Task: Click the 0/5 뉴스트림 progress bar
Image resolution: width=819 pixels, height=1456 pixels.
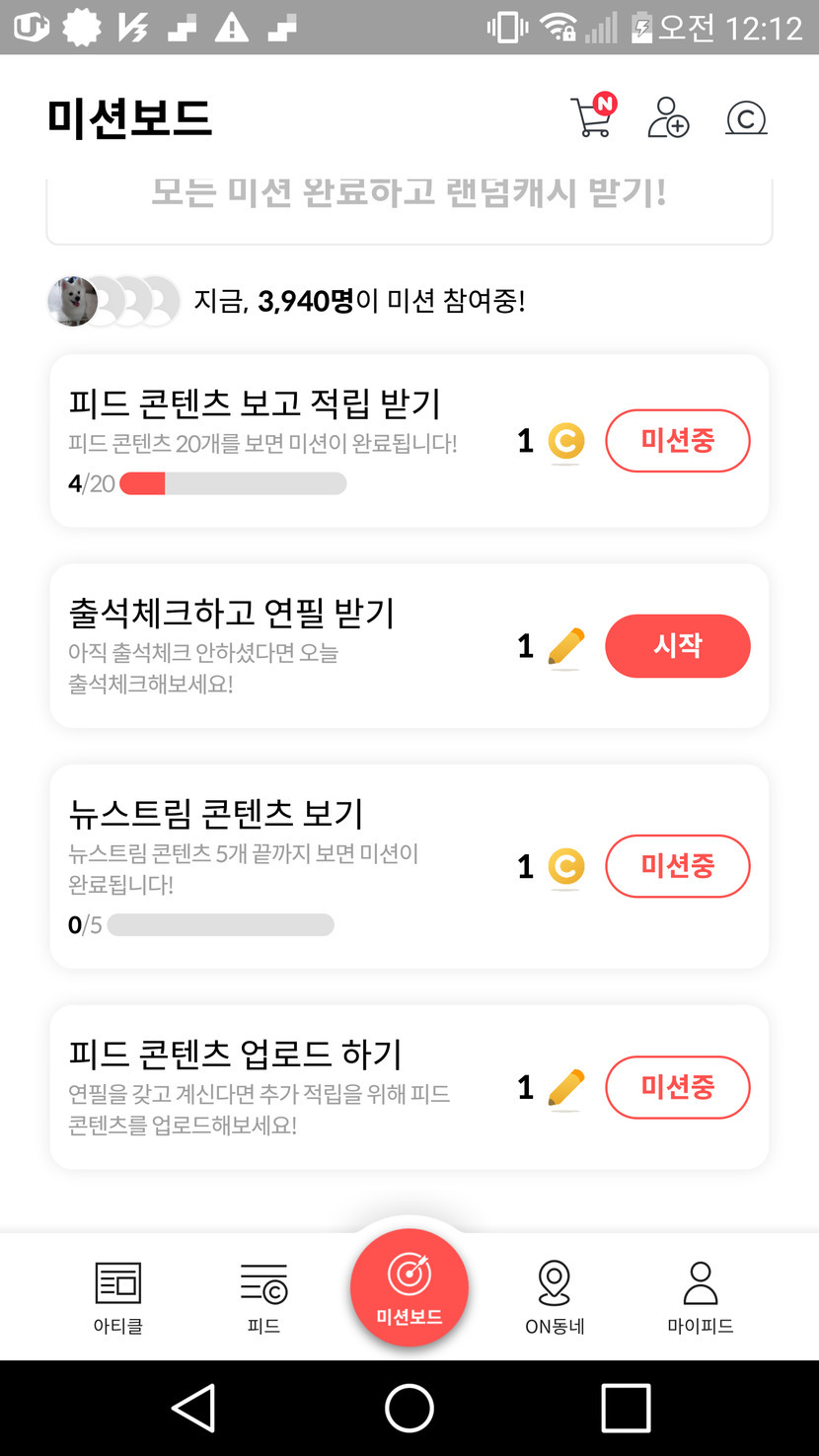Action: 220,925
